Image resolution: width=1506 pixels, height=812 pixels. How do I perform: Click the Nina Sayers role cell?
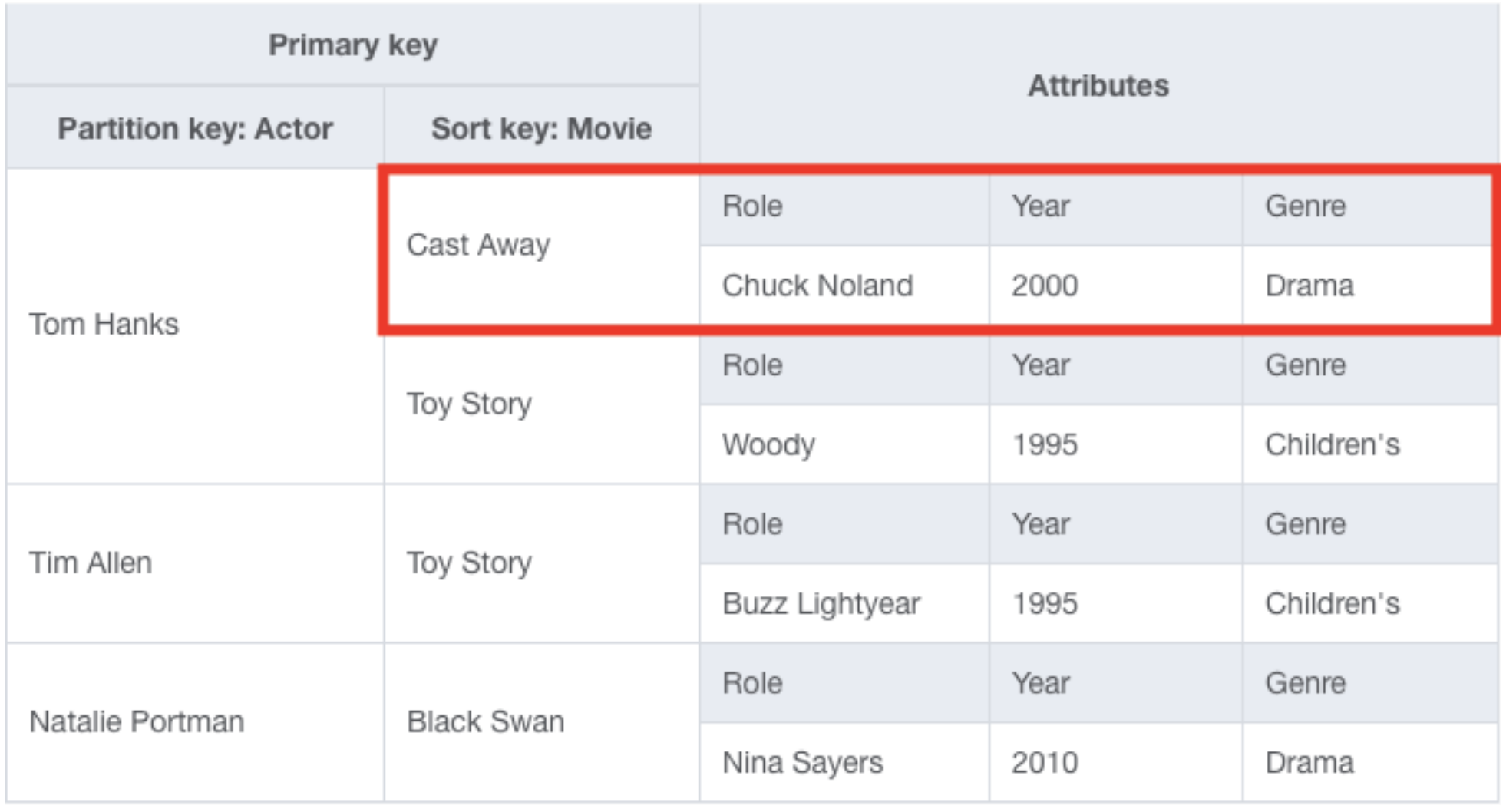pyautogui.click(x=844, y=762)
